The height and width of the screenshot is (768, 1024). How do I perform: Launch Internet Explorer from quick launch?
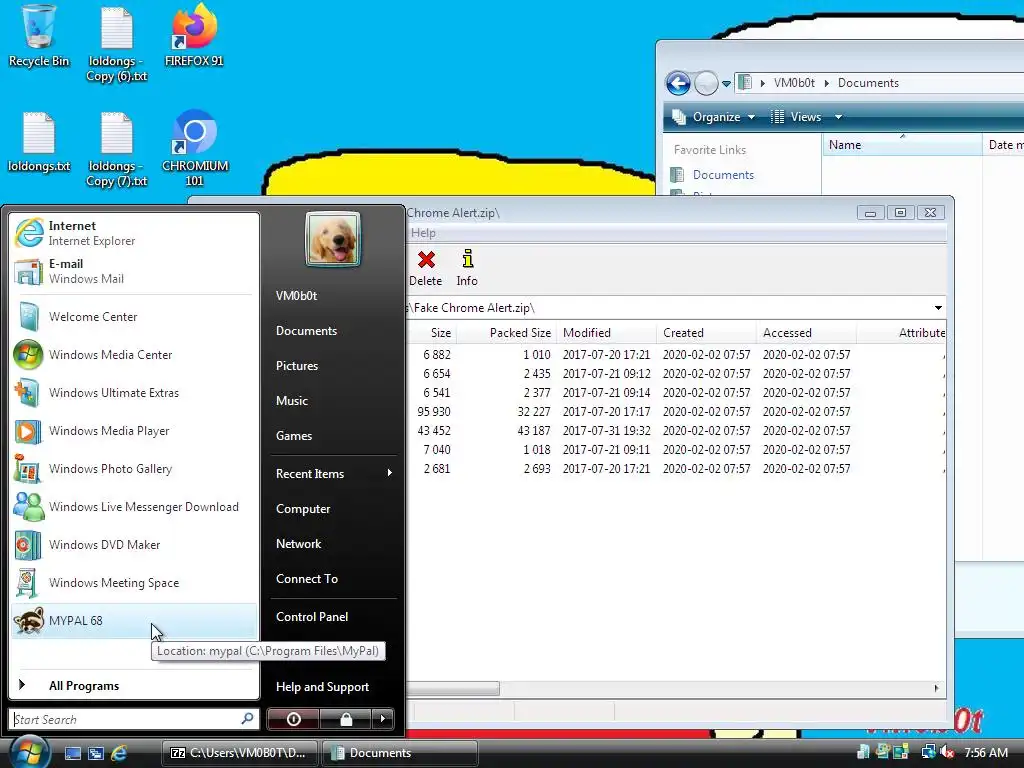coord(119,753)
